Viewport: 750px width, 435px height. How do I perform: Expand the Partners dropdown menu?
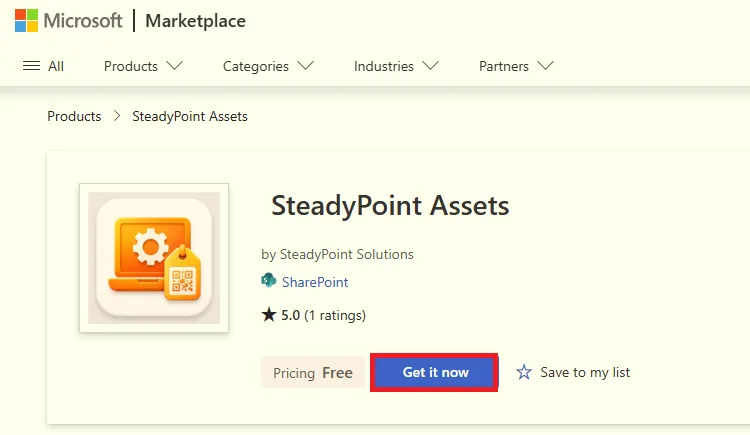pos(516,66)
